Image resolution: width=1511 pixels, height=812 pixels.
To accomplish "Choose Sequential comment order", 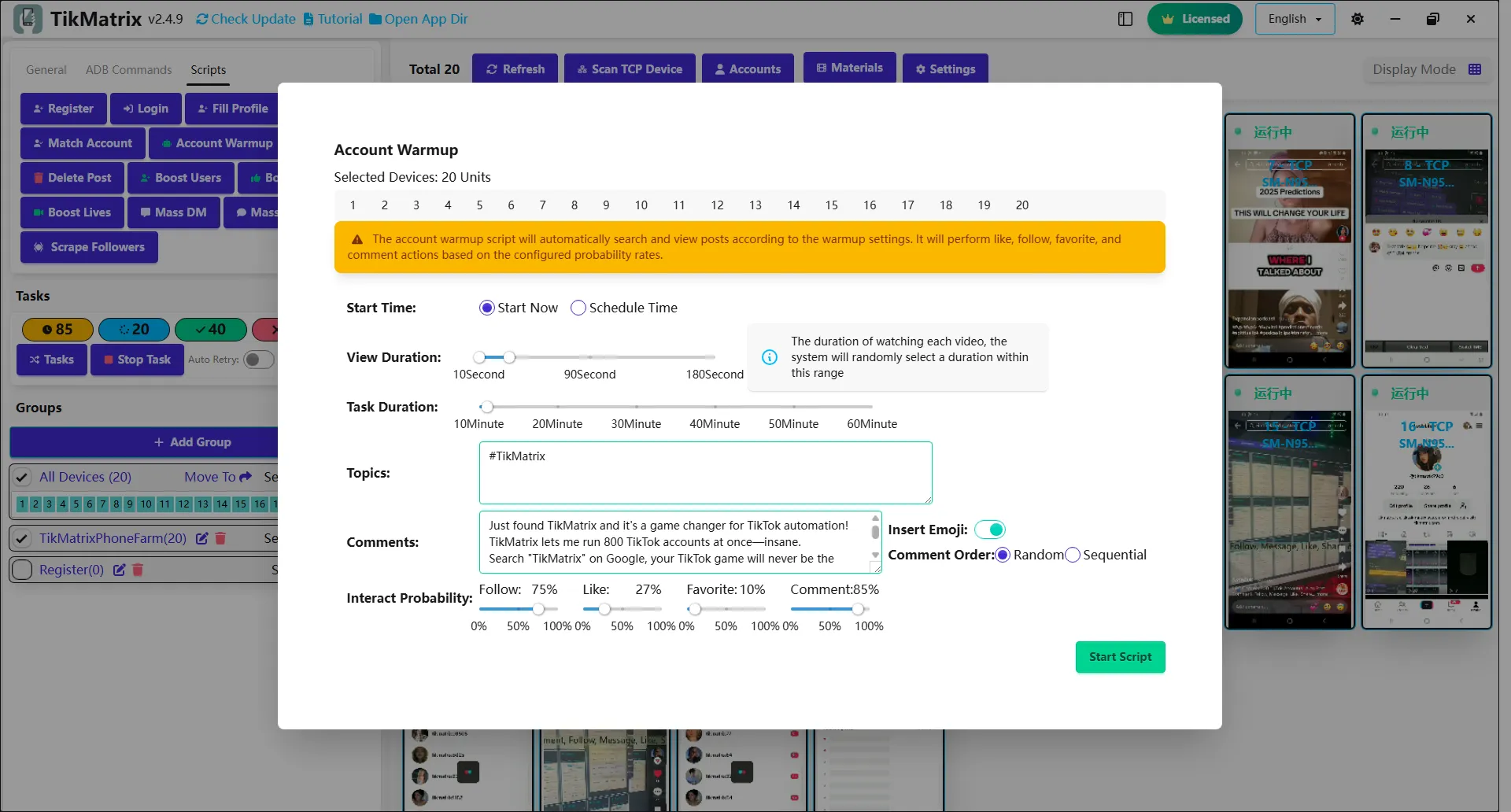I will pos(1073,555).
